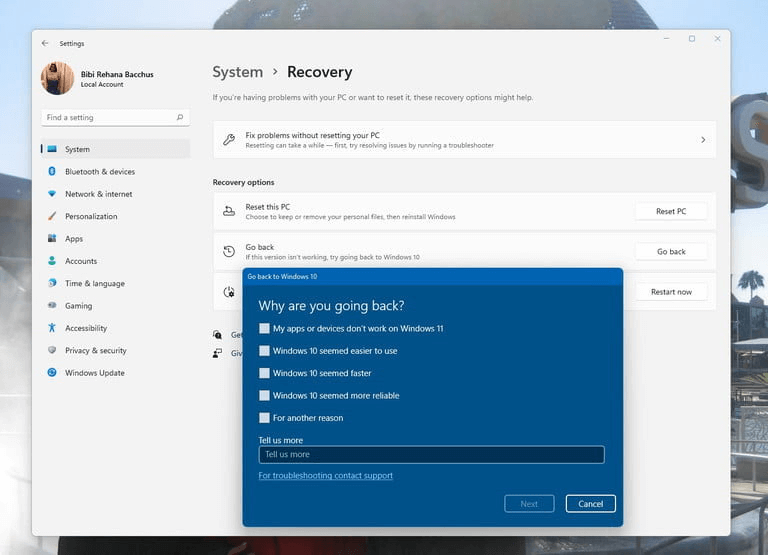Open 'For troubleshooting contact support' link

pyautogui.click(x=326, y=476)
